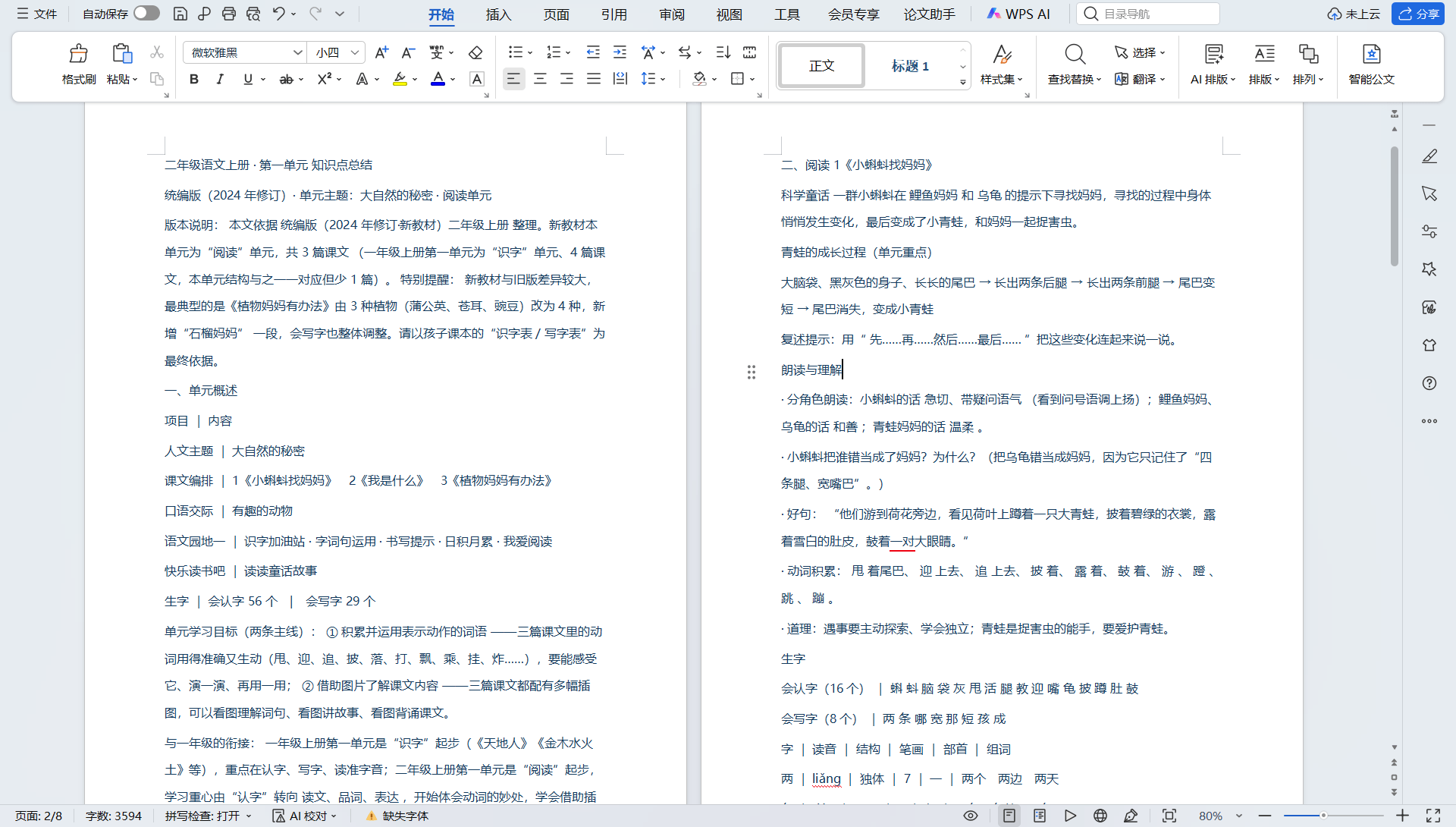Expand the Paste (粘贴) dropdown arrow

135,80
